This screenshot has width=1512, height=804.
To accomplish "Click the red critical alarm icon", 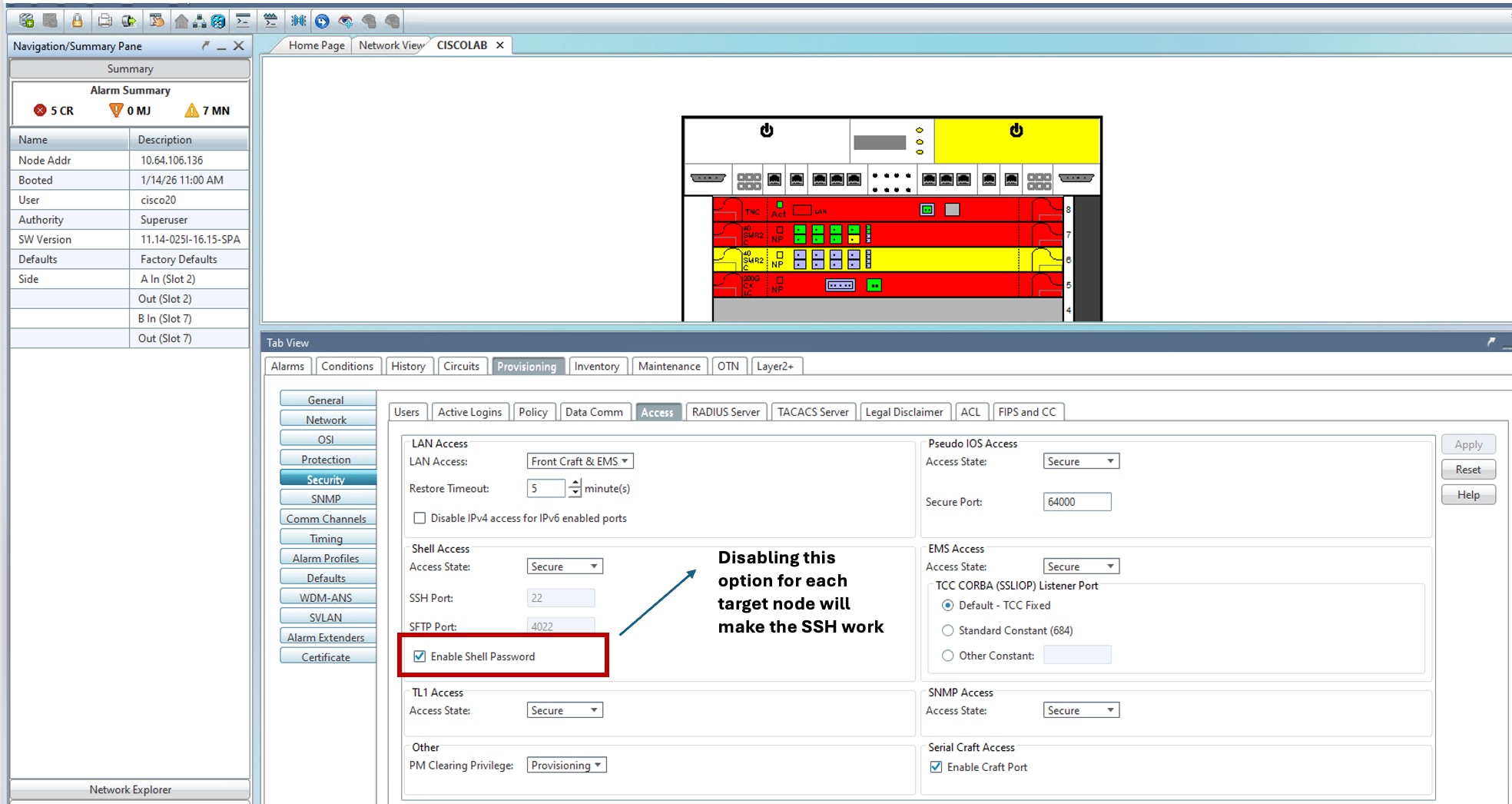I will pos(40,111).
